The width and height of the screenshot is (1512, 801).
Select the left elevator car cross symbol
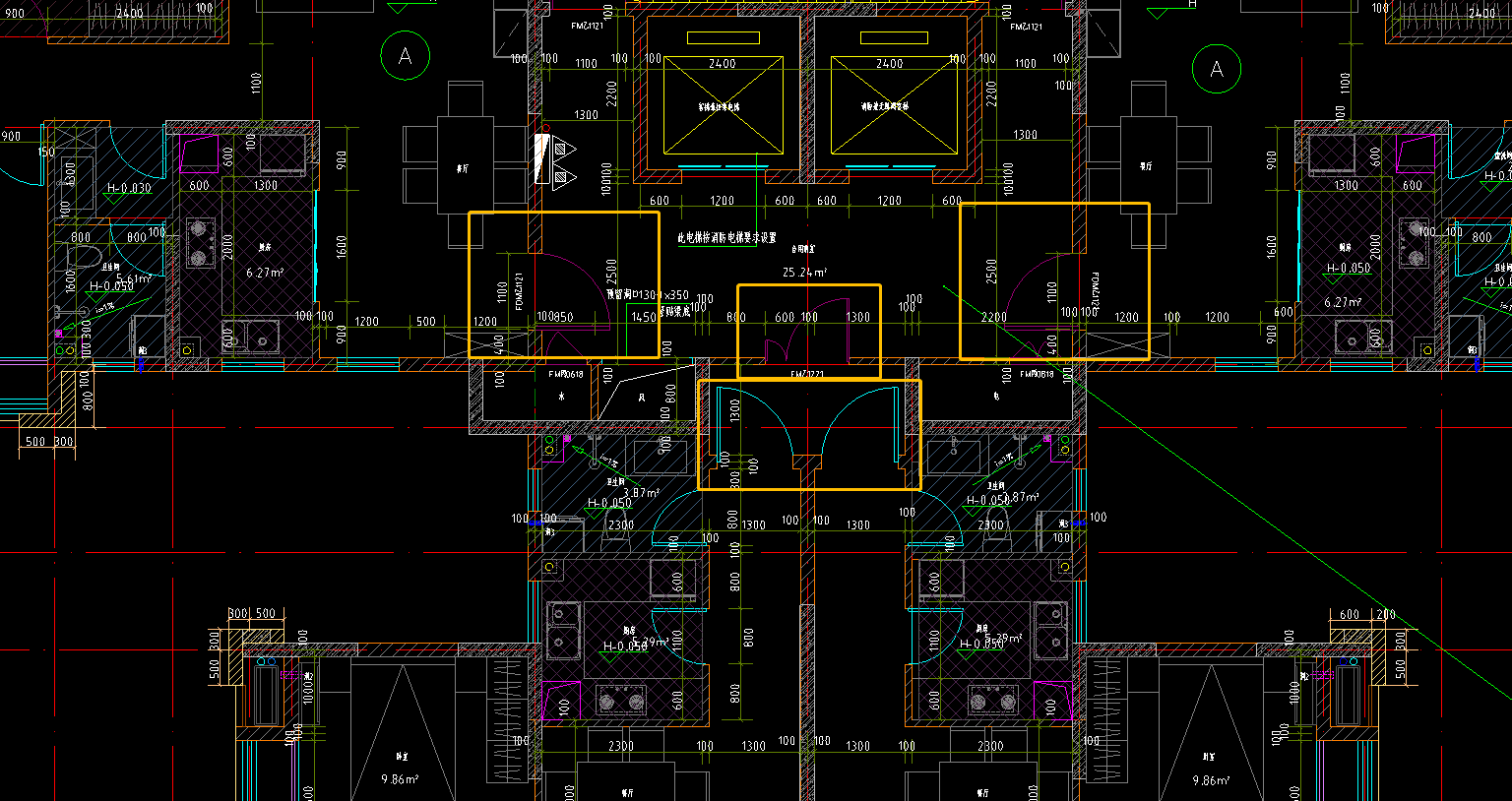pyautogui.click(x=723, y=105)
